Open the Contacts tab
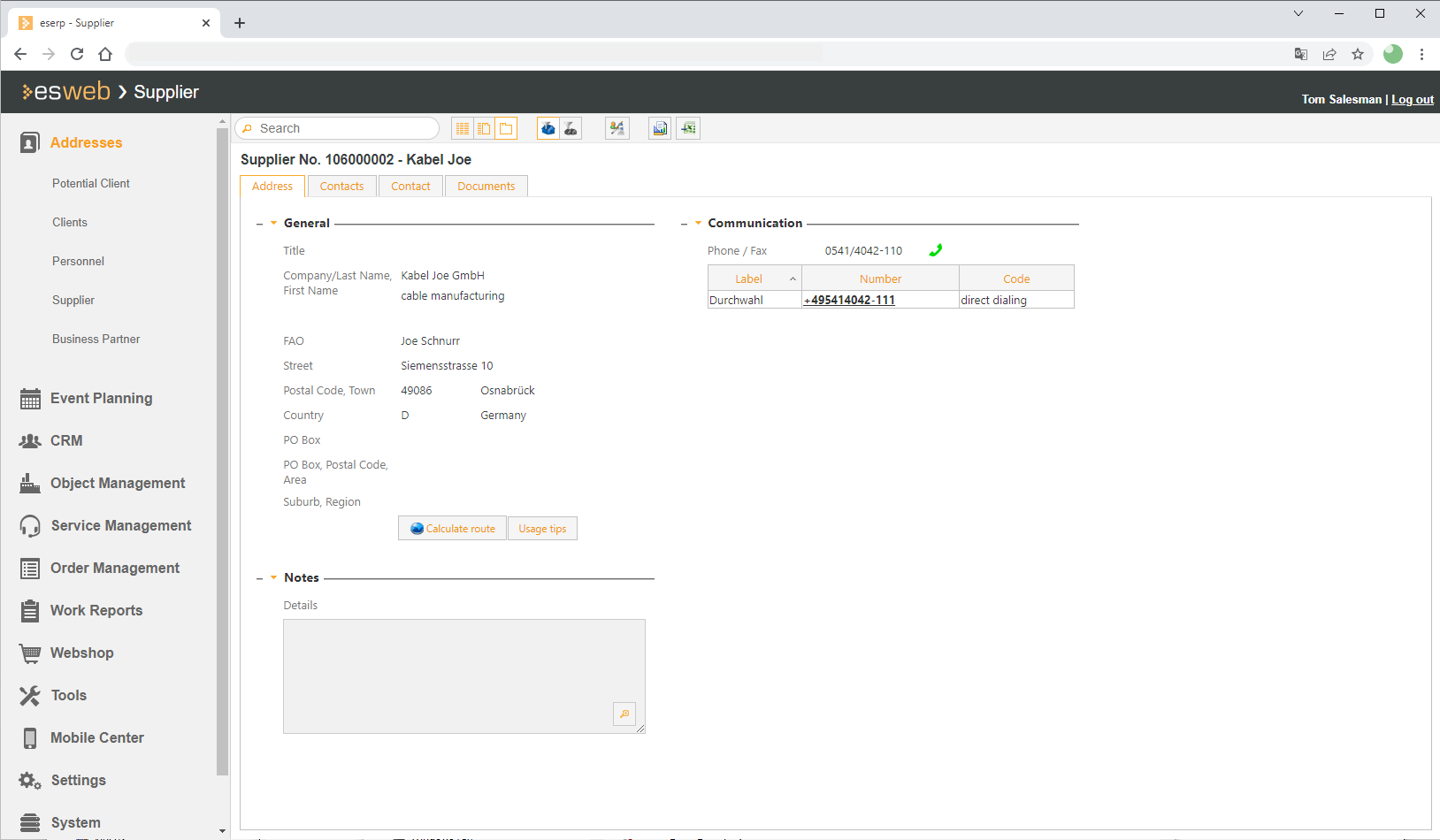Screen dimensions: 1440x840 (x=341, y=187)
